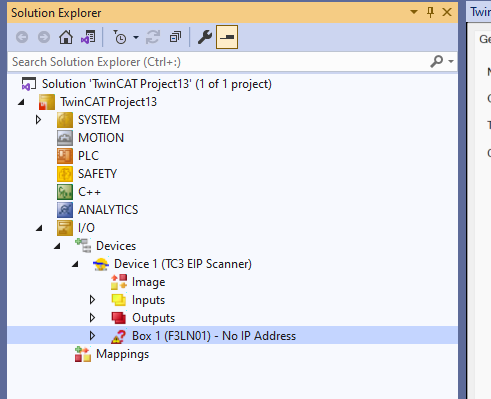Select the PLC tree item
The height and width of the screenshot is (399, 491).
(88, 156)
